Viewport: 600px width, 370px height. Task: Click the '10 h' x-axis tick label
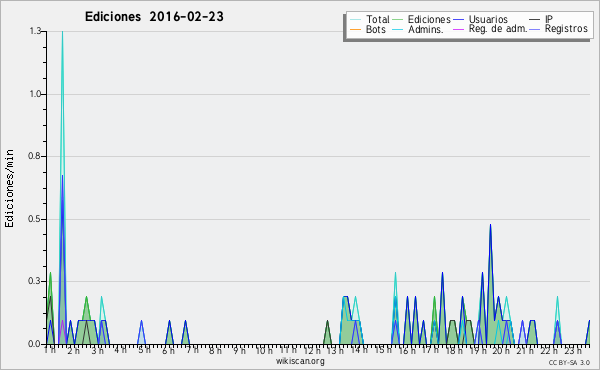click(264, 350)
